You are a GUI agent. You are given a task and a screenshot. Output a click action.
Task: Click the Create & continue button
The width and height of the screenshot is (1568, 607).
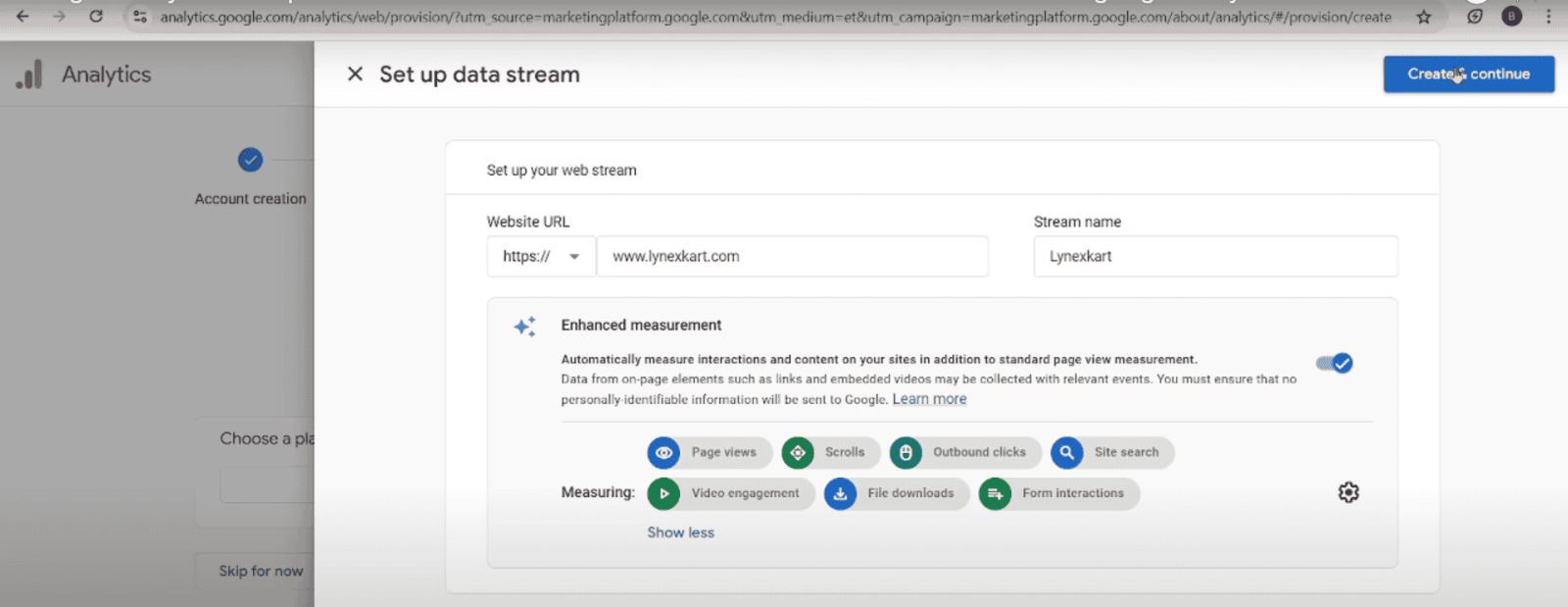[x=1468, y=74]
